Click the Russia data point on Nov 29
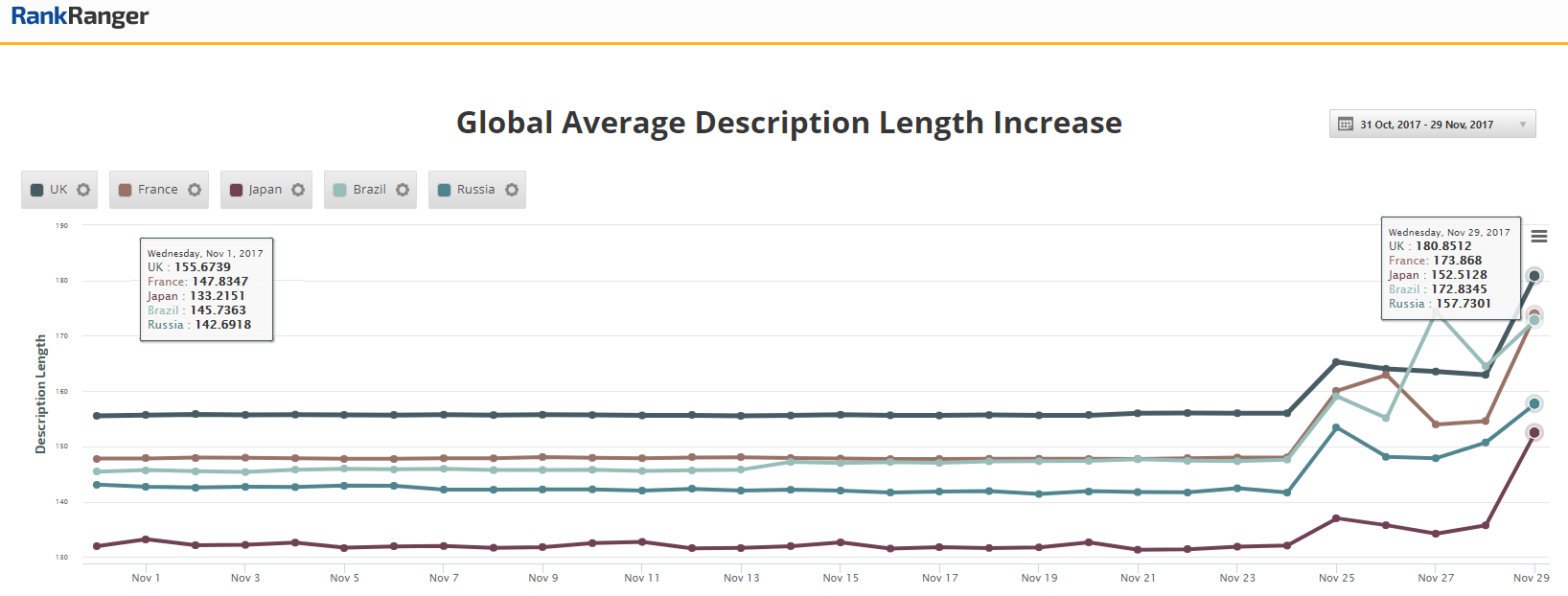This screenshot has height=596, width=1568. [x=1534, y=404]
